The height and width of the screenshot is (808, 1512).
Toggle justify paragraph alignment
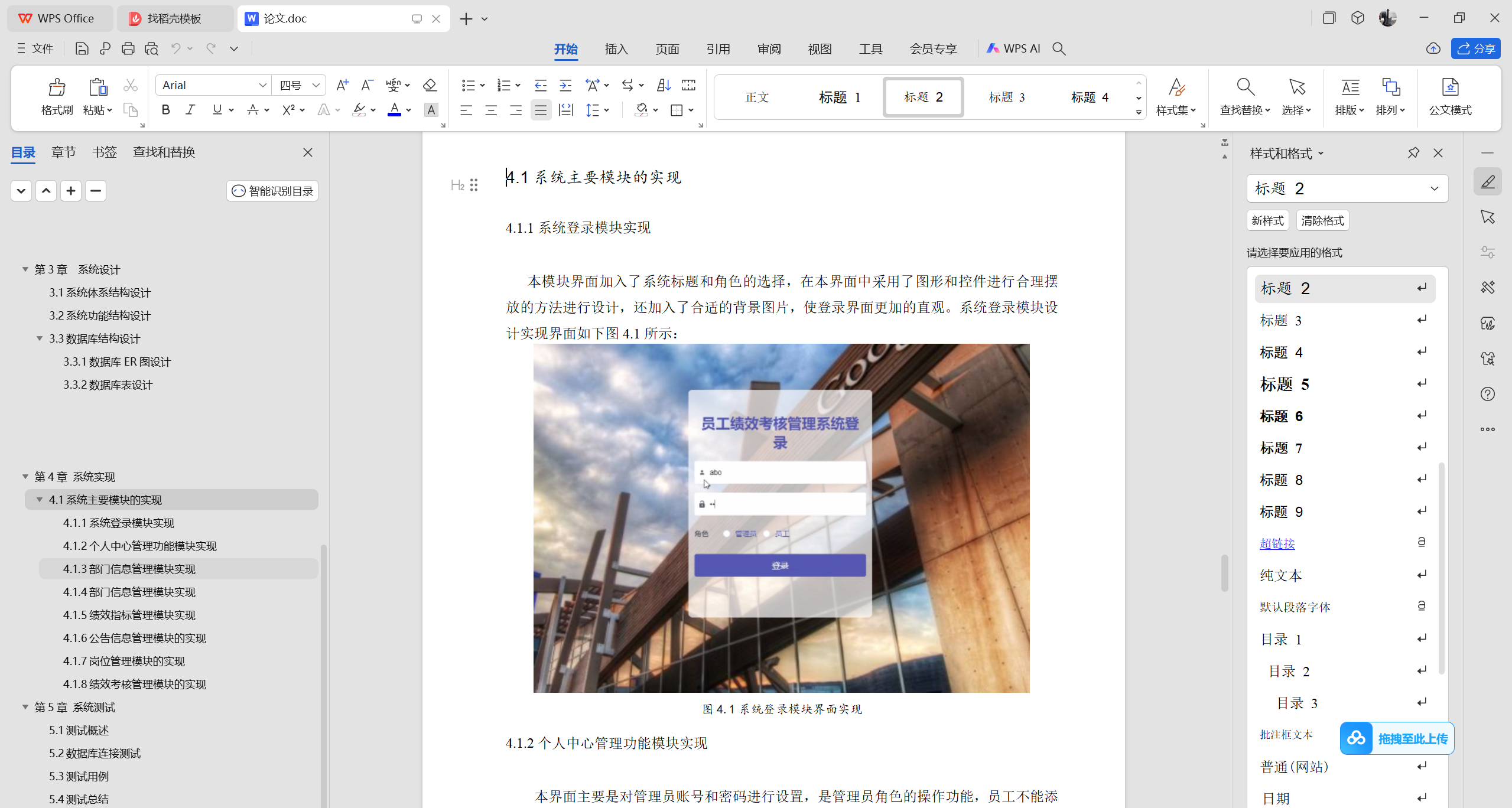(540, 110)
